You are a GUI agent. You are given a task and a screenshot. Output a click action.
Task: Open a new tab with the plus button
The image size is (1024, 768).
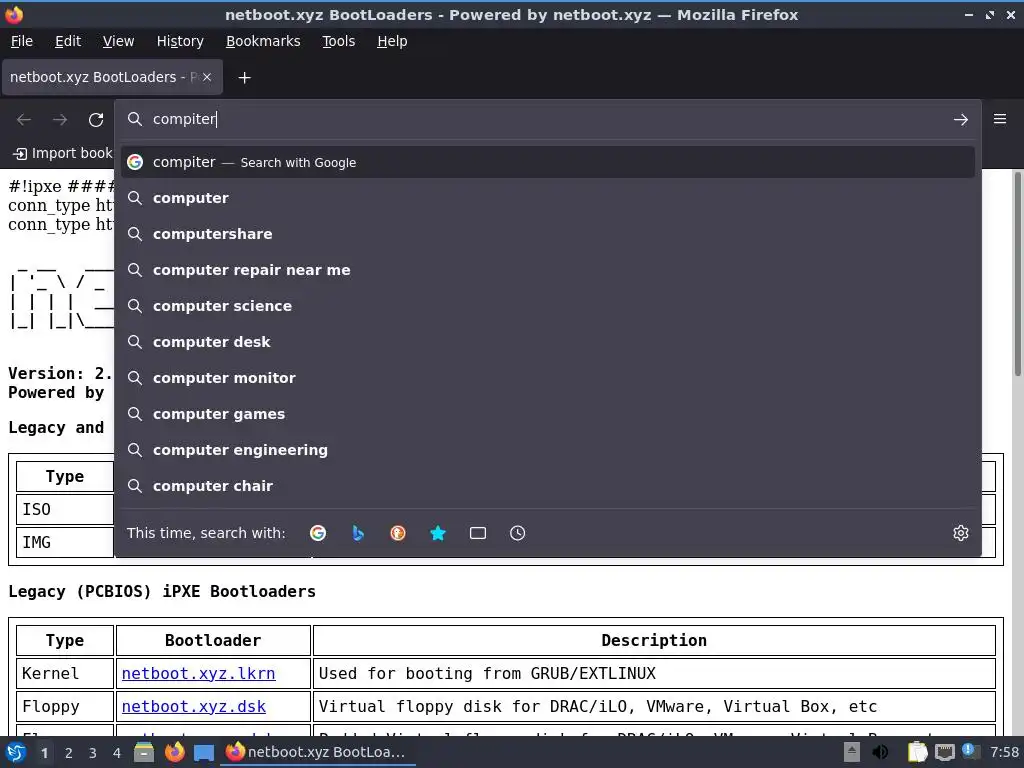(244, 78)
